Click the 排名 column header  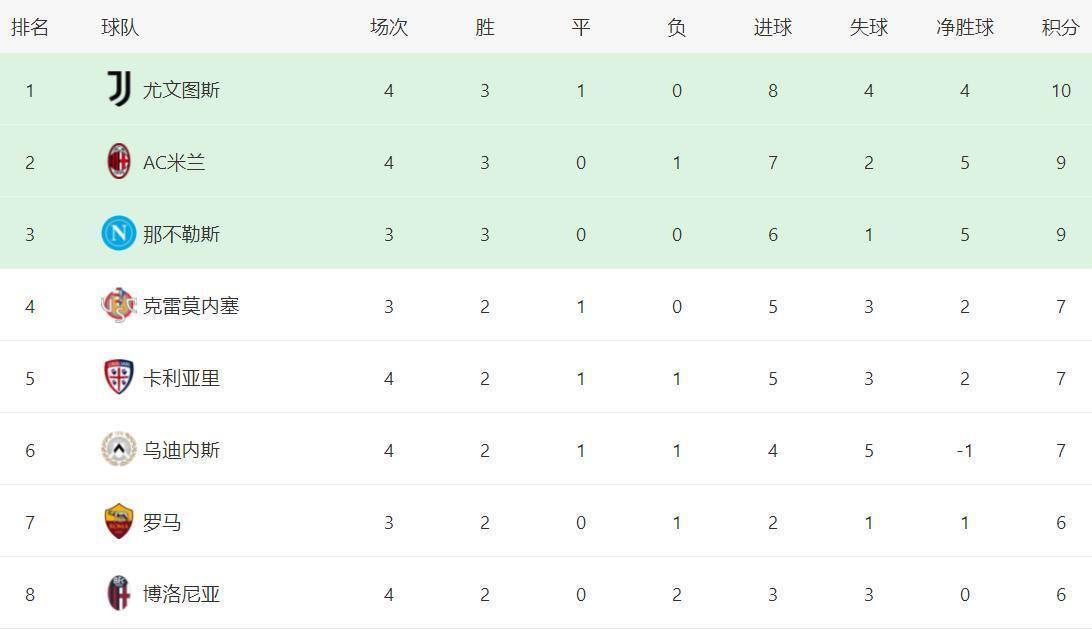point(30,28)
